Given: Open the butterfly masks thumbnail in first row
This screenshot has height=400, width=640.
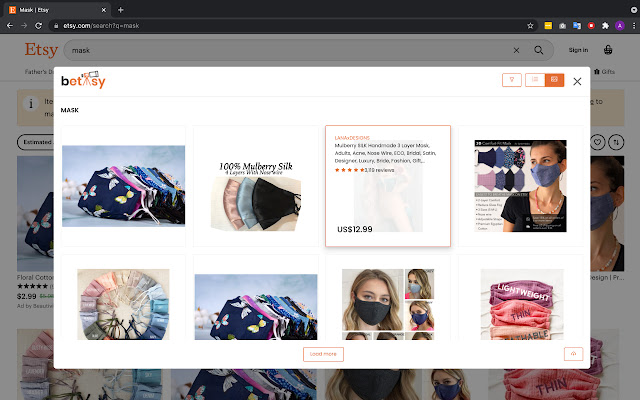Looking at the screenshot, I should [123, 186].
